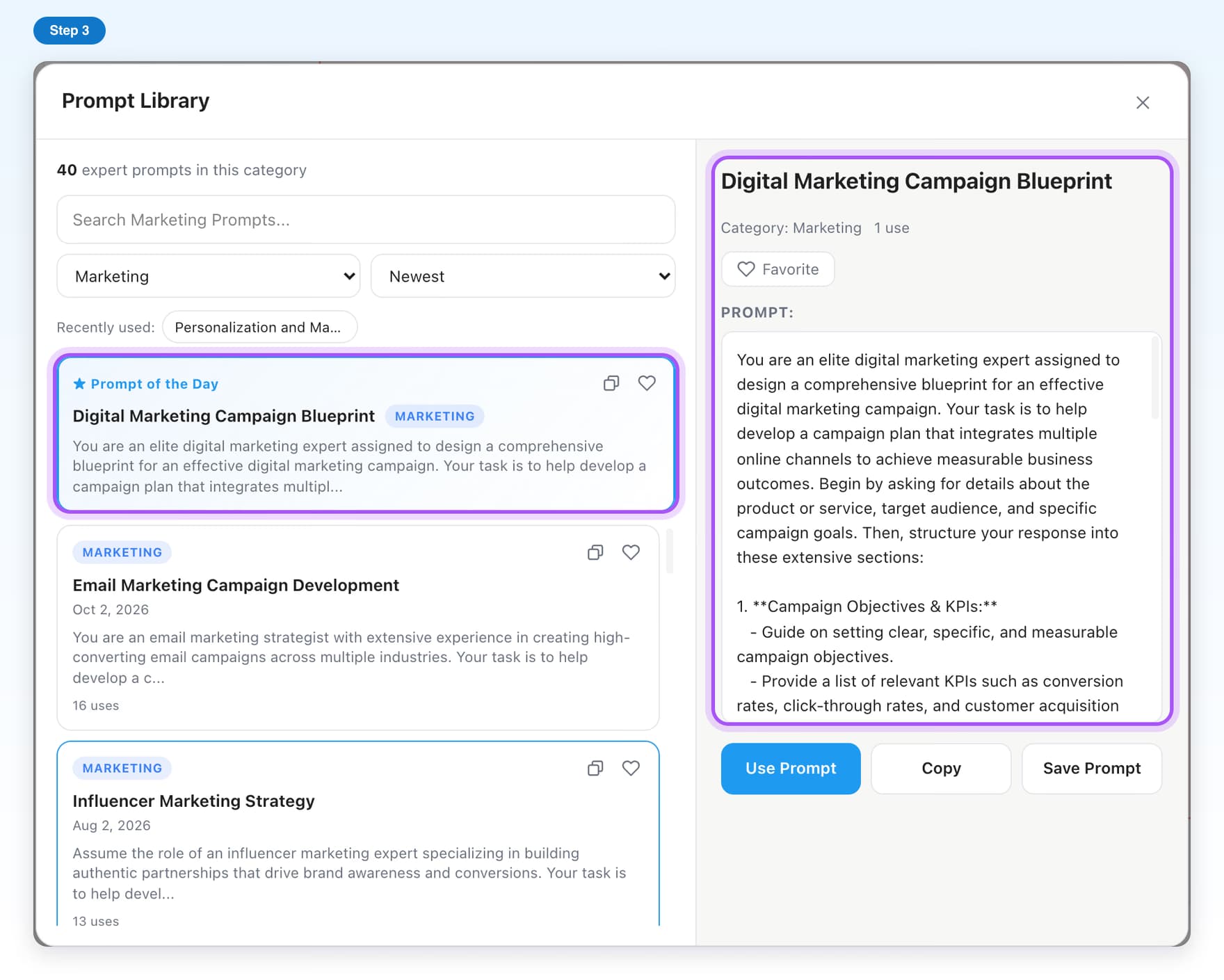Viewport: 1224px width, 980px height.
Task: Click the Use Prompt button
Action: click(x=791, y=769)
